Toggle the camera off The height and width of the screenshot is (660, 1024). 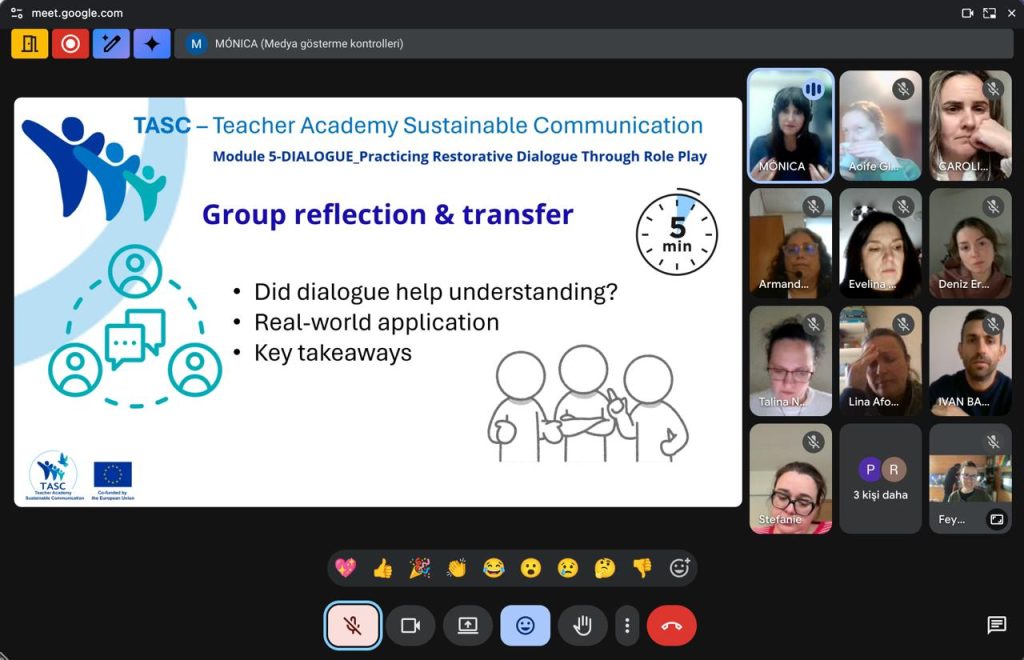(410, 626)
